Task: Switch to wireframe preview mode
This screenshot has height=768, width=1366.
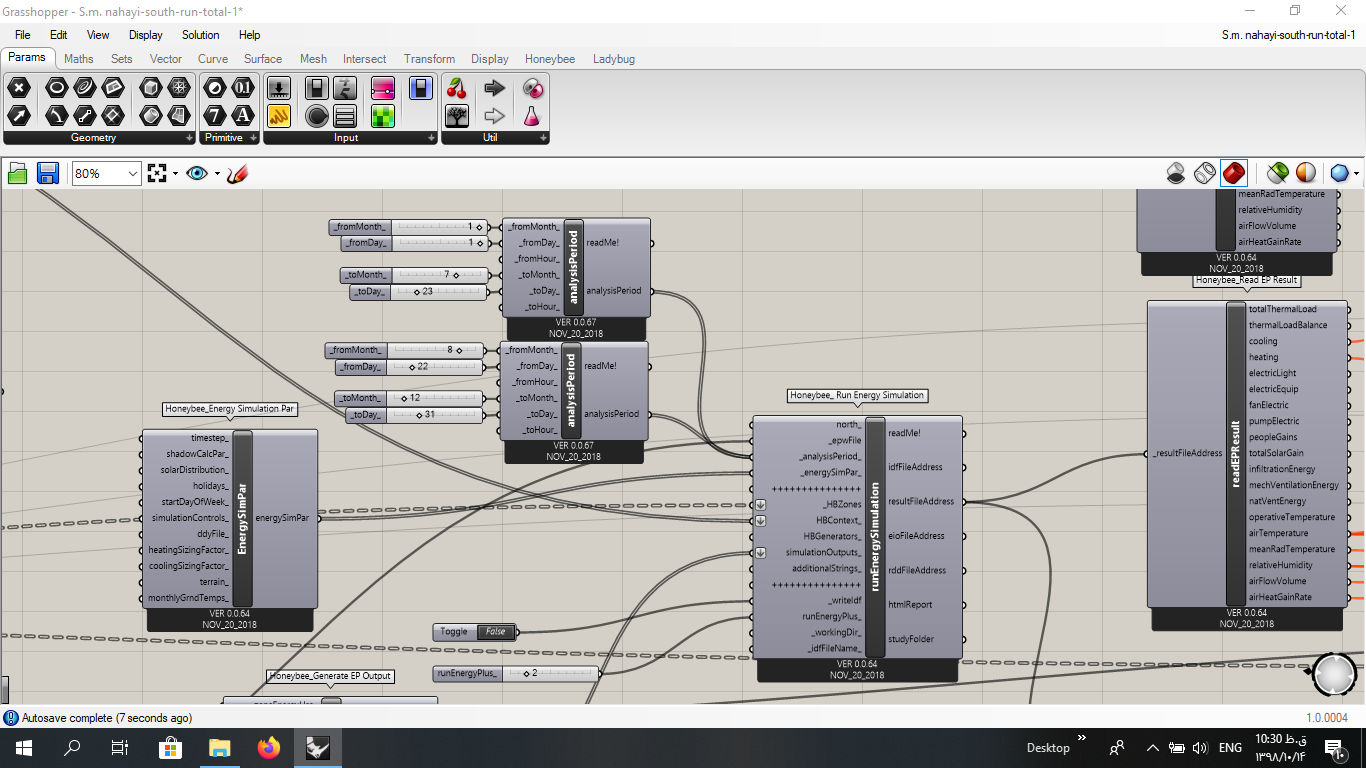Action: click(x=1205, y=173)
